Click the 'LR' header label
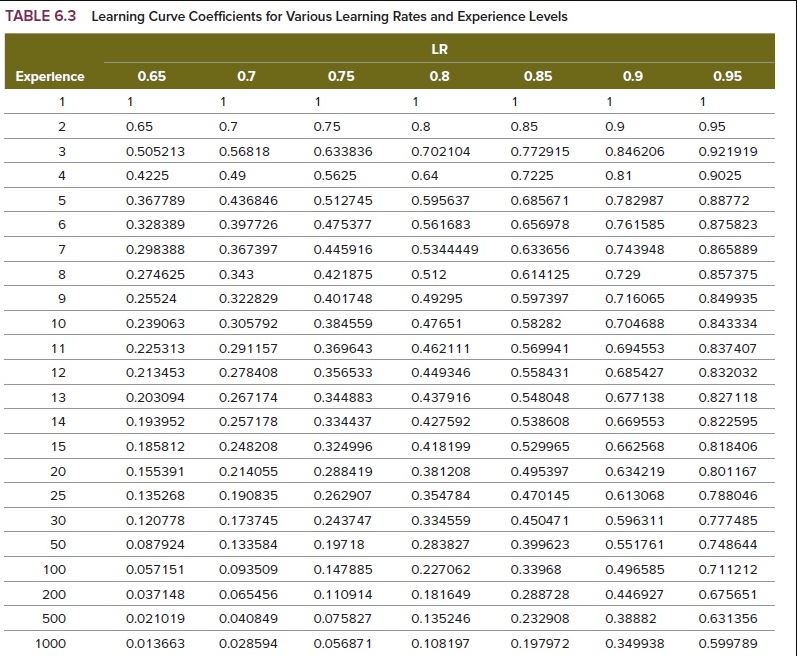This screenshot has width=797, height=656. coord(439,49)
